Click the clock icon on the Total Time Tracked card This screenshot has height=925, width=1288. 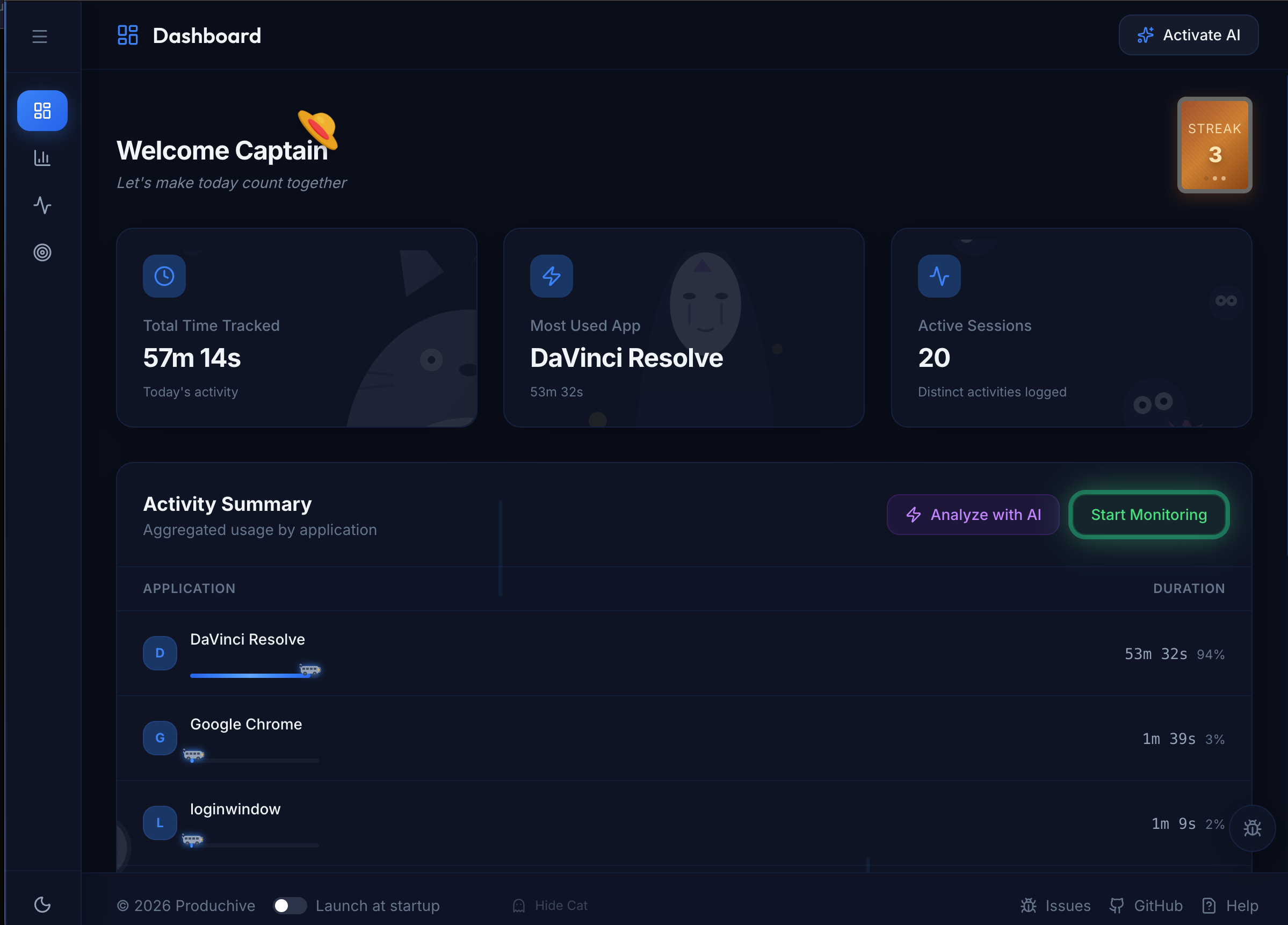click(x=164, y=276)
